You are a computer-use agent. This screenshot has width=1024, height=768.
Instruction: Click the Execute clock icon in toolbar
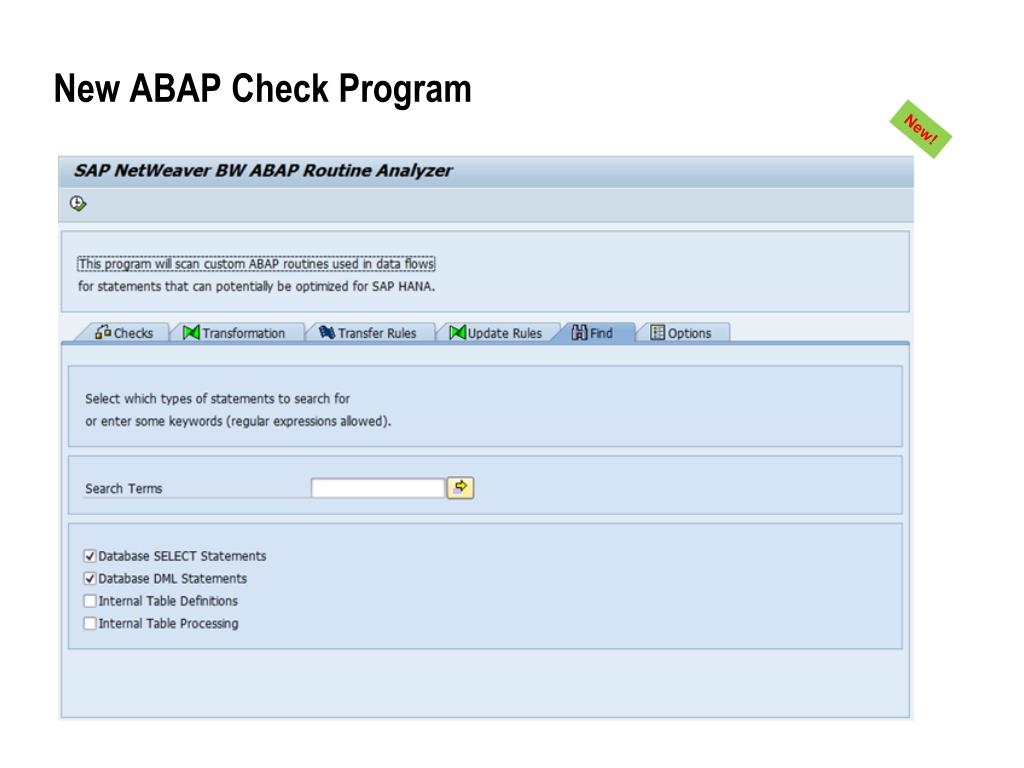click(x=78, y=204)
